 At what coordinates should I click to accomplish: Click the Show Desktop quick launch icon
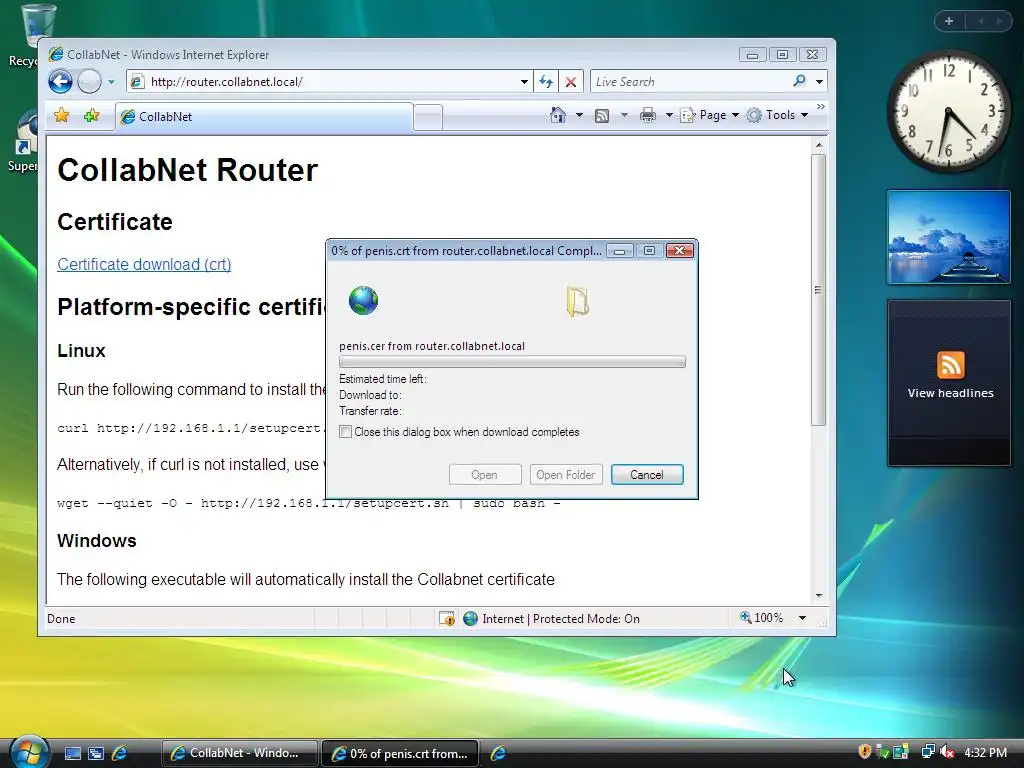[x=72, y=753]
